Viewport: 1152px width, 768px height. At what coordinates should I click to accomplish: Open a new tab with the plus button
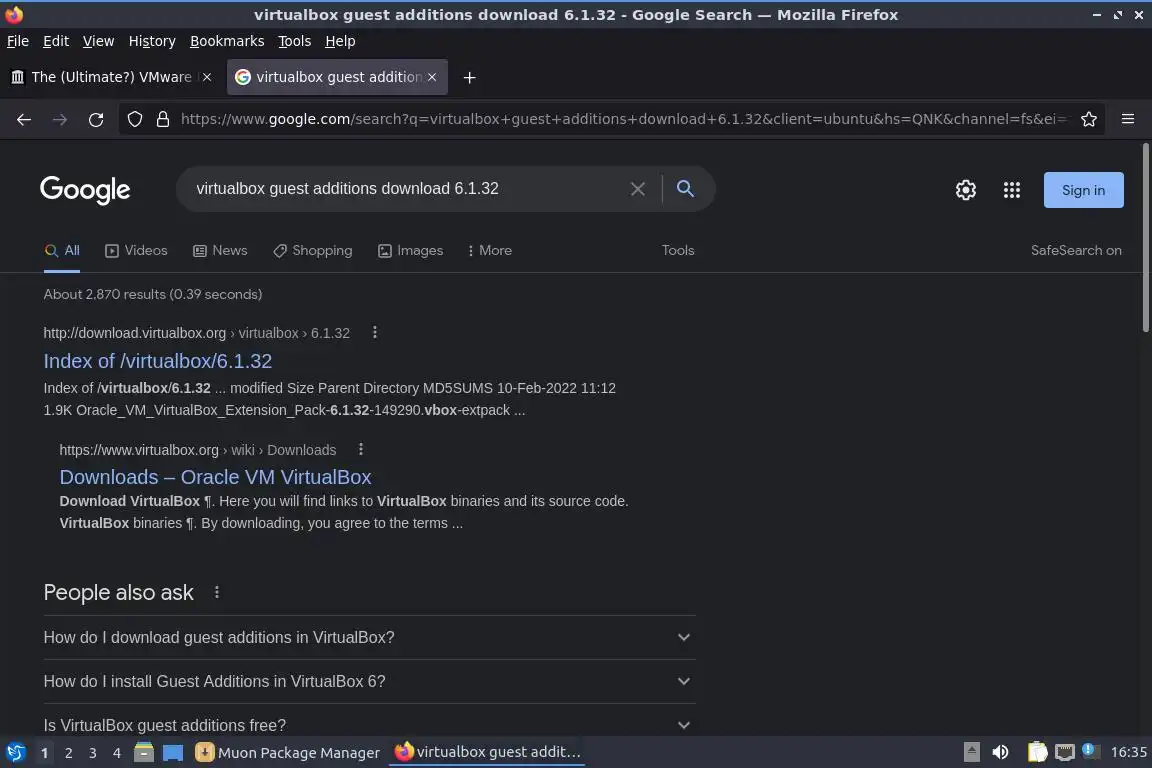469,77
